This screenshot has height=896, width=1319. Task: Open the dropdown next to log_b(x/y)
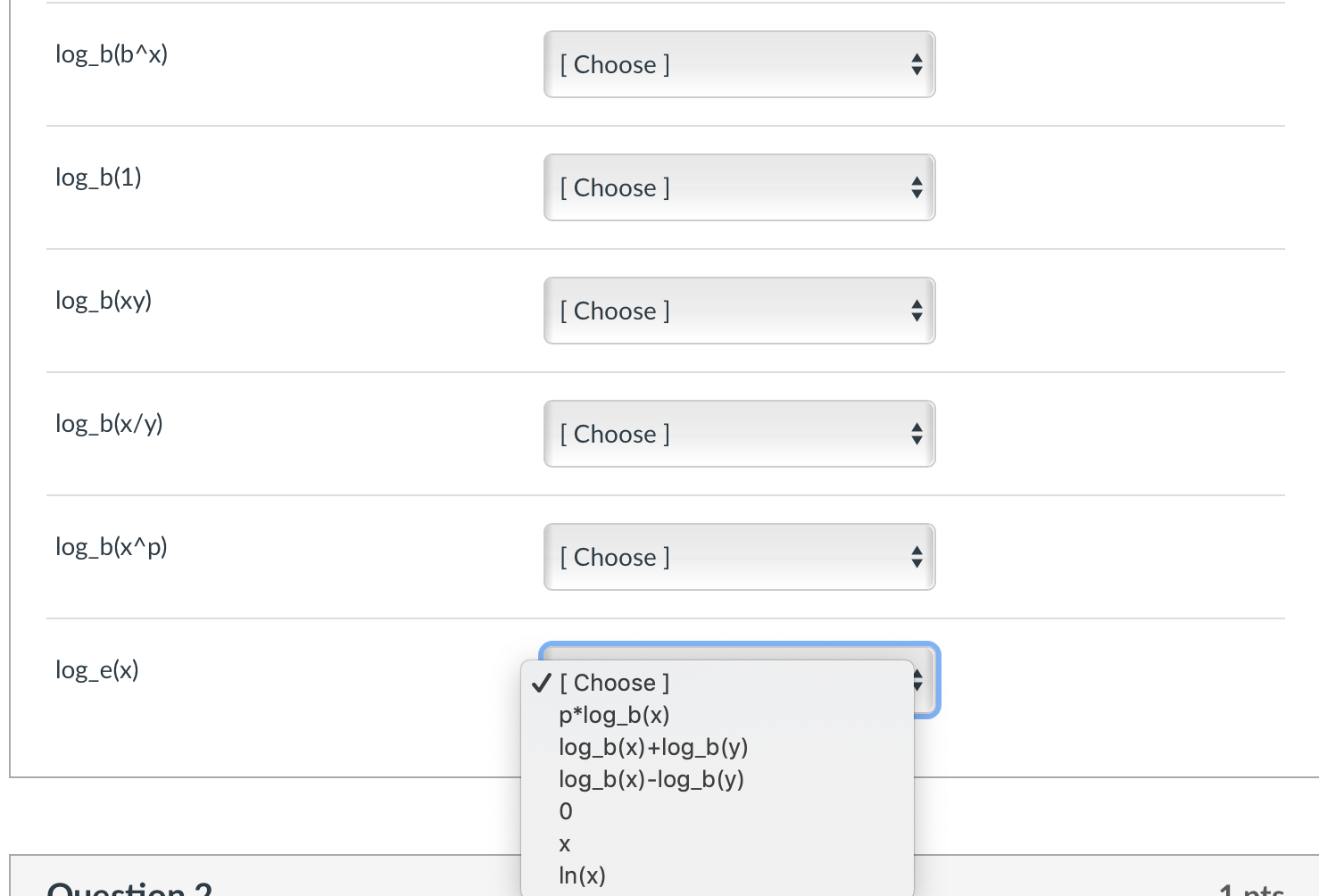738,434
